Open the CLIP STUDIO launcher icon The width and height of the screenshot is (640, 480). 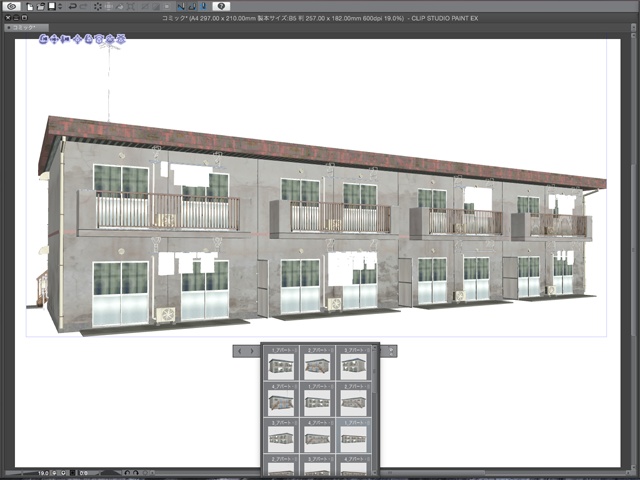click(x=12, y=6)
